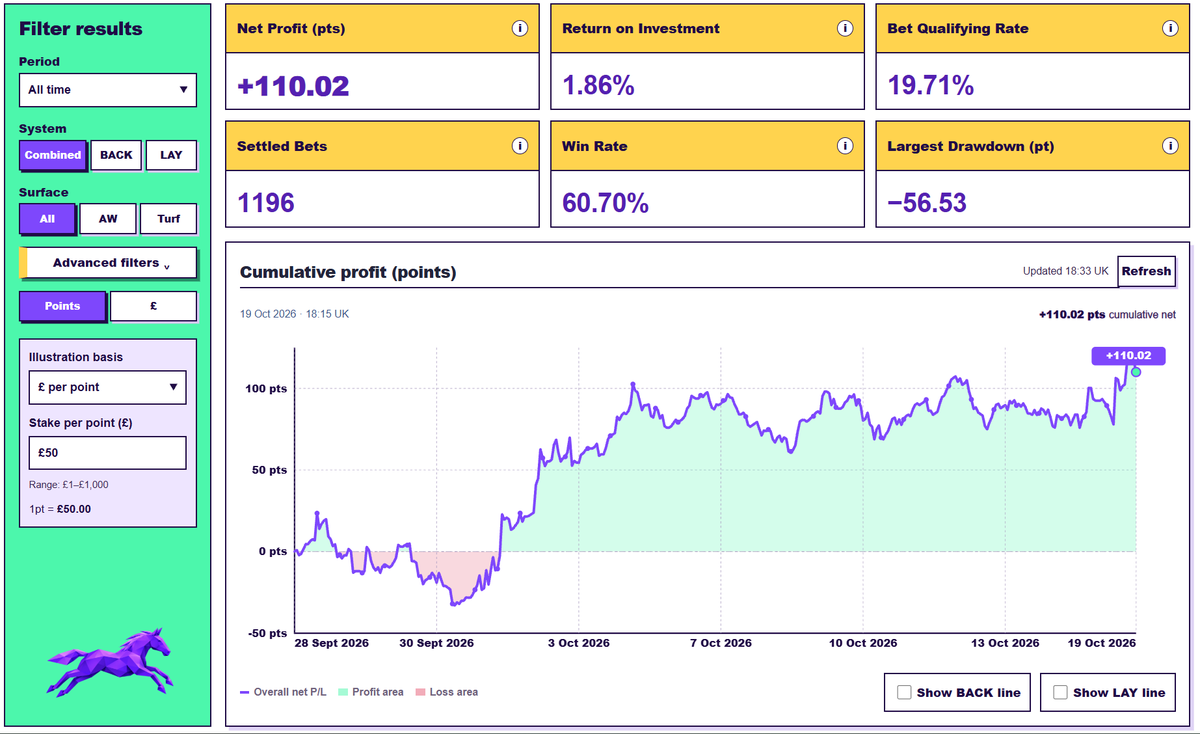Open the Win Rate info icon

(x=845, y=146)
